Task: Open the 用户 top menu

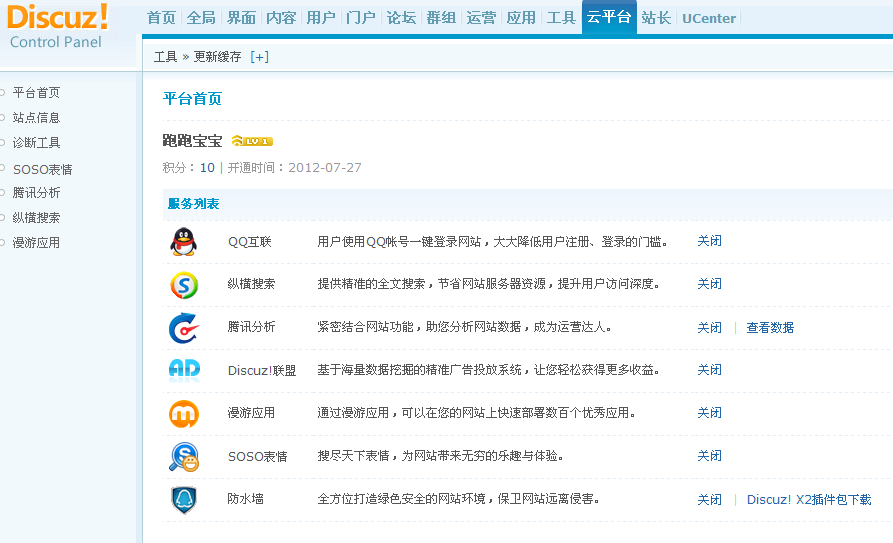Action: 321,18
